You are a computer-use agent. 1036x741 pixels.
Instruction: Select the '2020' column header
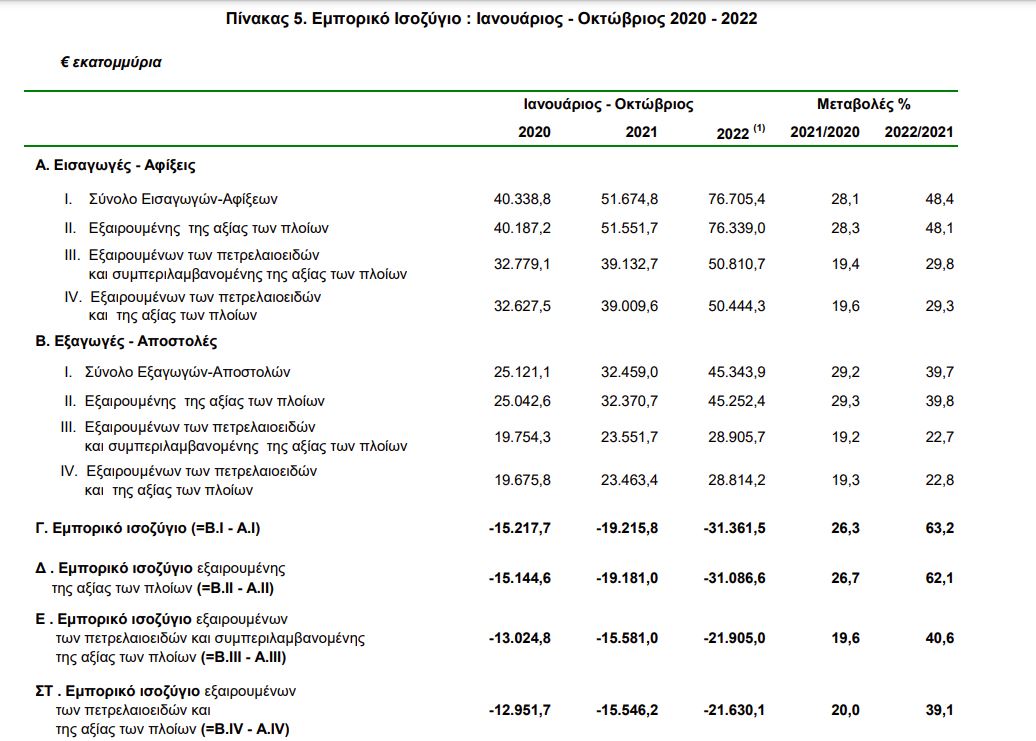pyautogui.click(x=534, y=132)
